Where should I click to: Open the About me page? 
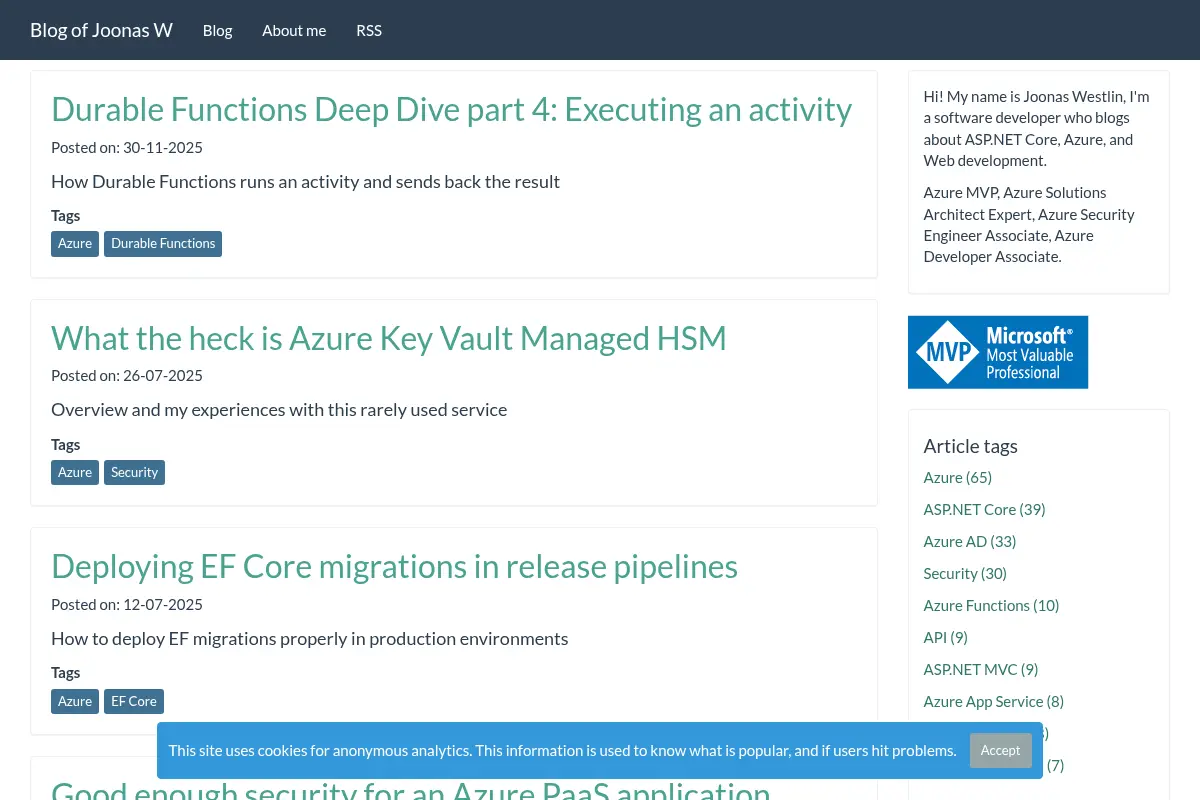294,30
